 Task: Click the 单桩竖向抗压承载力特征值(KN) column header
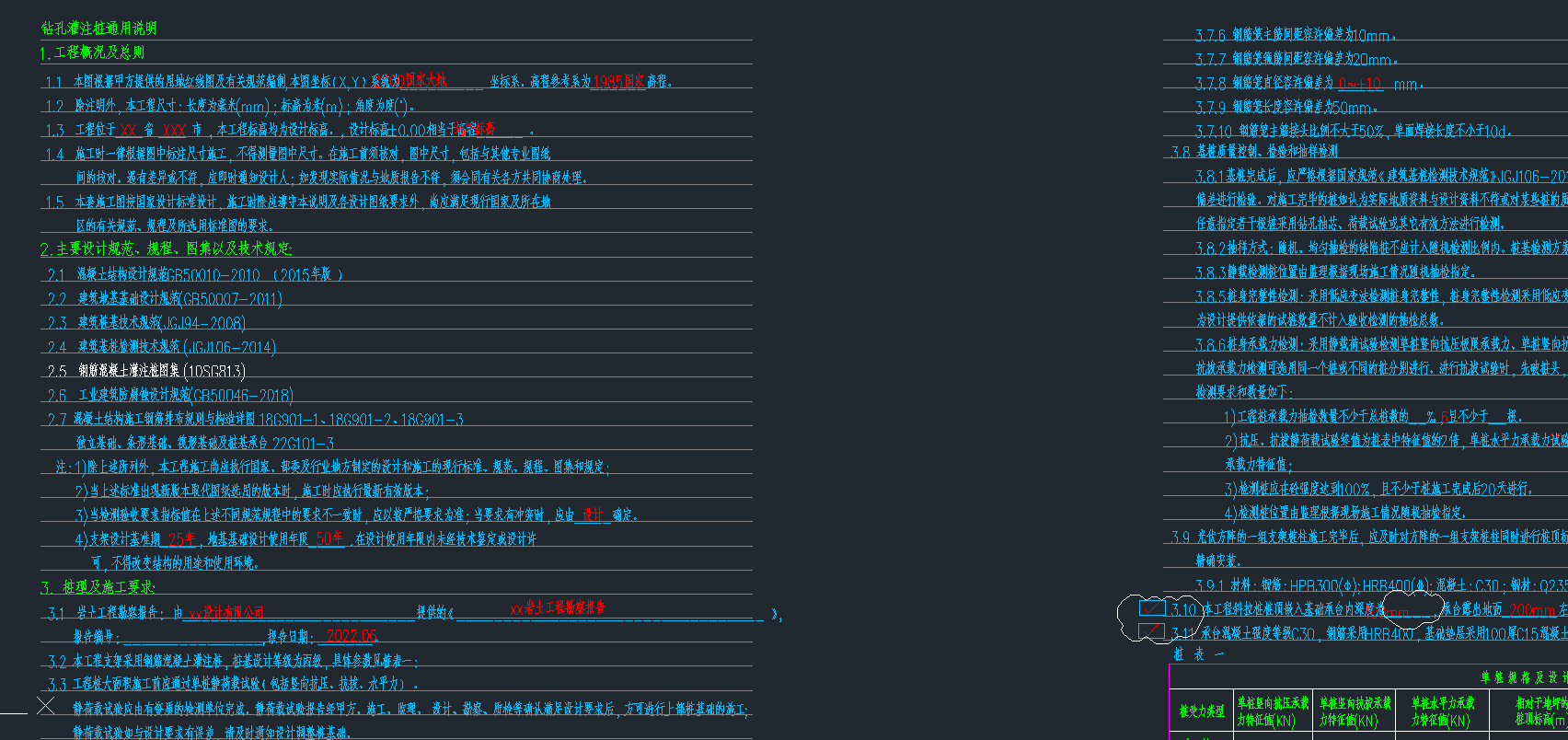(1273, 711)
